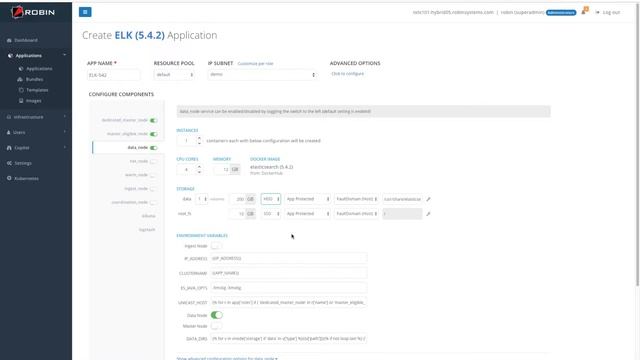The height and width of the screenshot is (360, 640).
Task: Expand the Copilot sidebar section
Action: (x=64, y=147)
